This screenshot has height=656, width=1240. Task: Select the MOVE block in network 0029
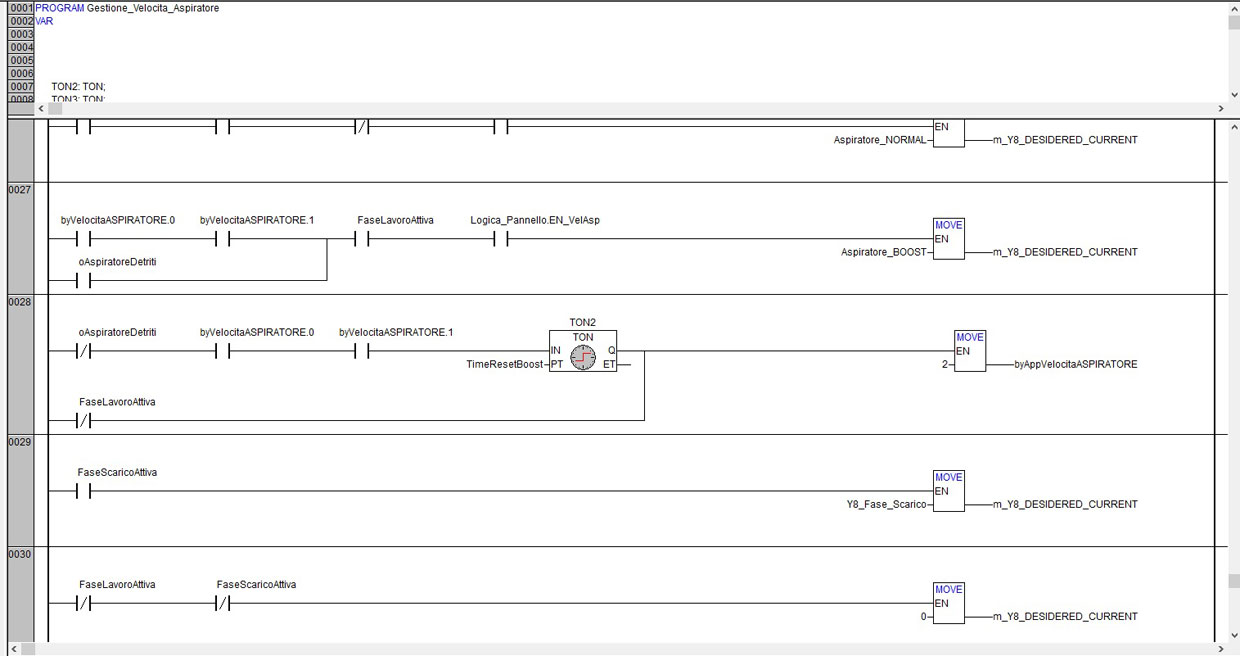[949, 491]
